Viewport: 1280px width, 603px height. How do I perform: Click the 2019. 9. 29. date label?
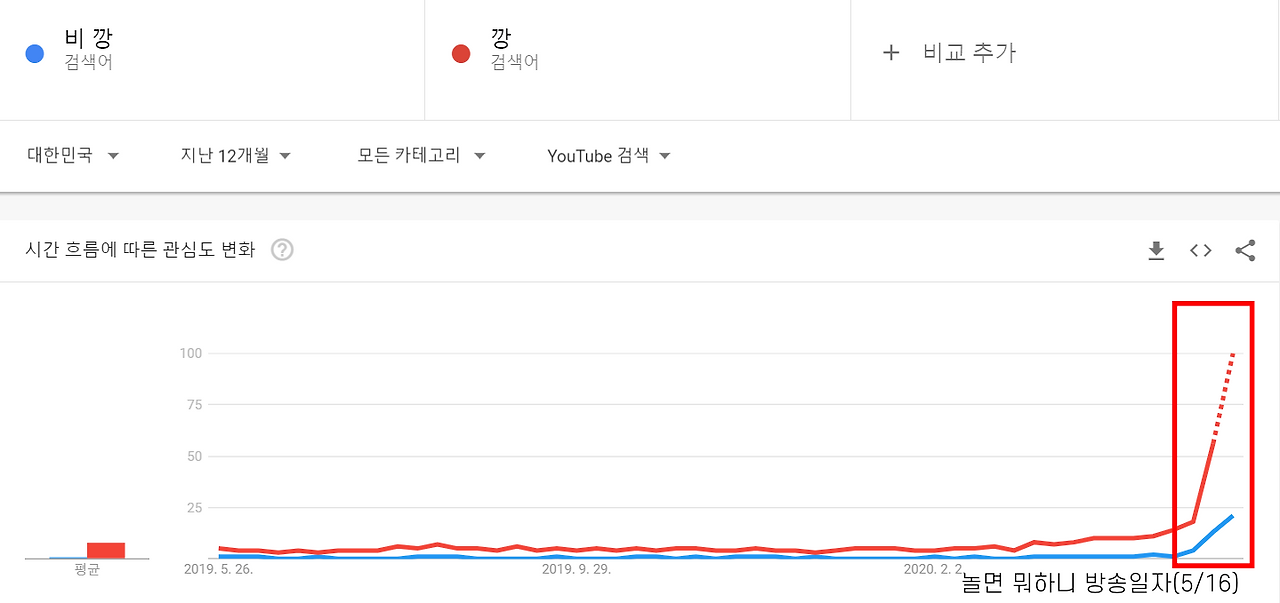577,569
